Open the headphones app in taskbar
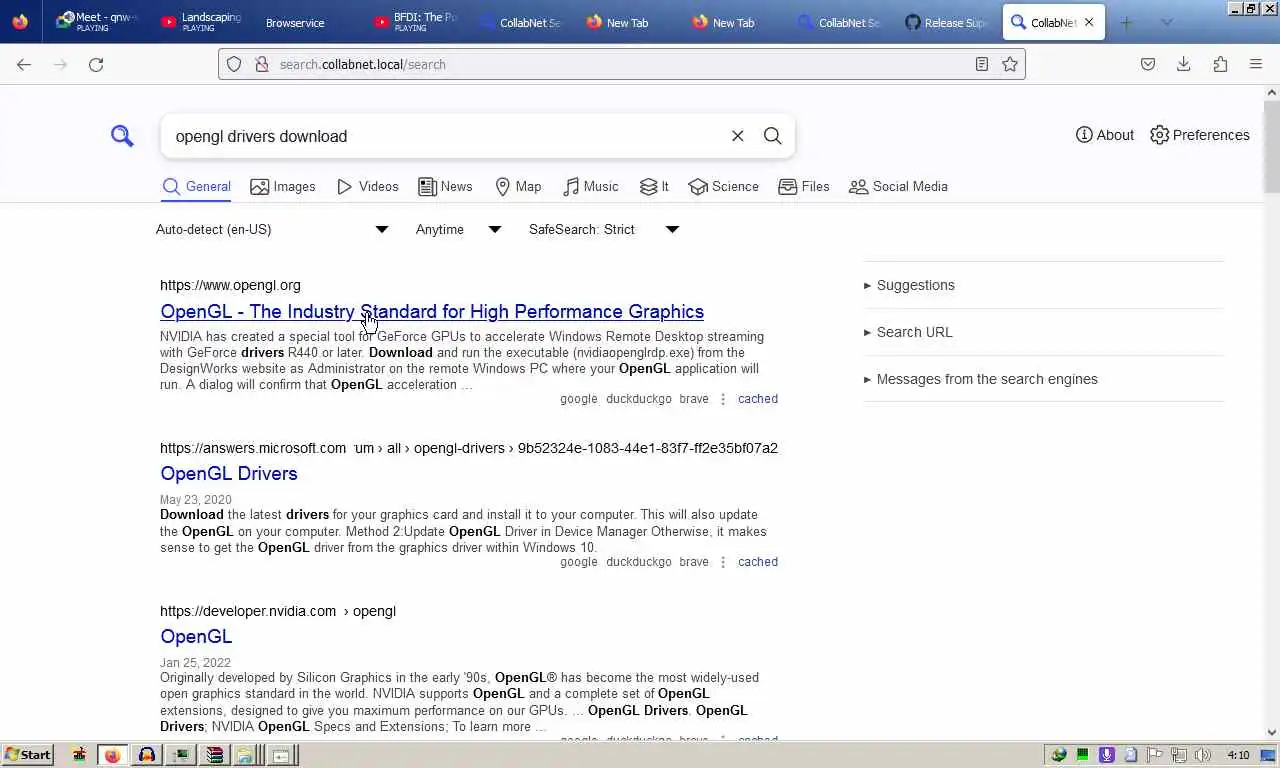1280x768 pixels. click(x=146, y=755)
